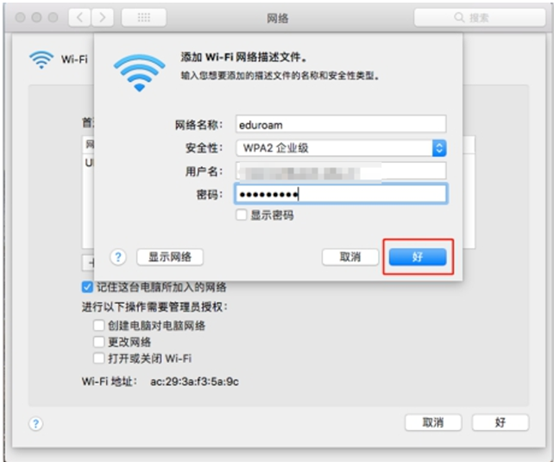The width and height of the screenshot is (554, 462).
Task: Open help in the bottom-left window corner
Action: (x=36, y=423)
